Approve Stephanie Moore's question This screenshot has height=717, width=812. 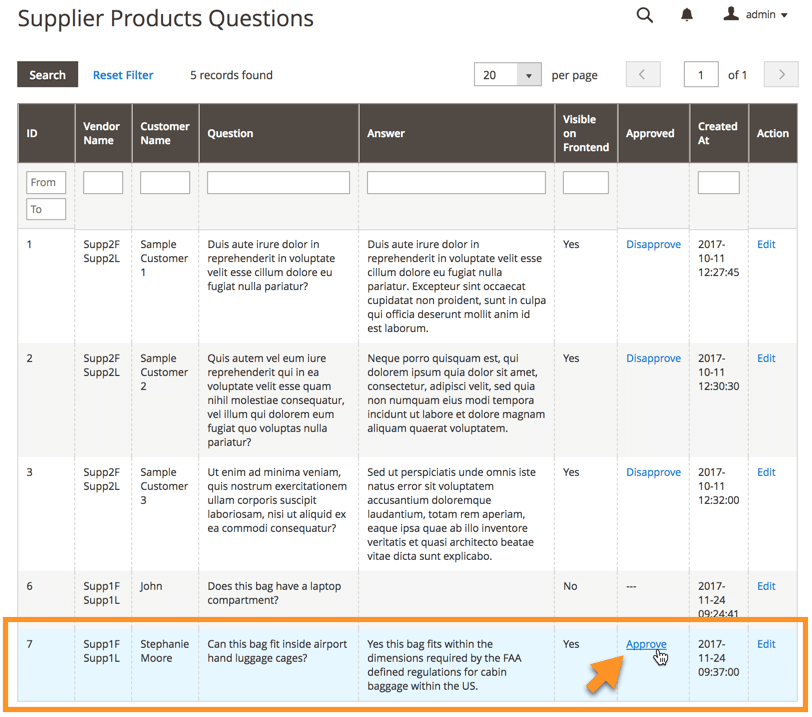pos(646,644)
